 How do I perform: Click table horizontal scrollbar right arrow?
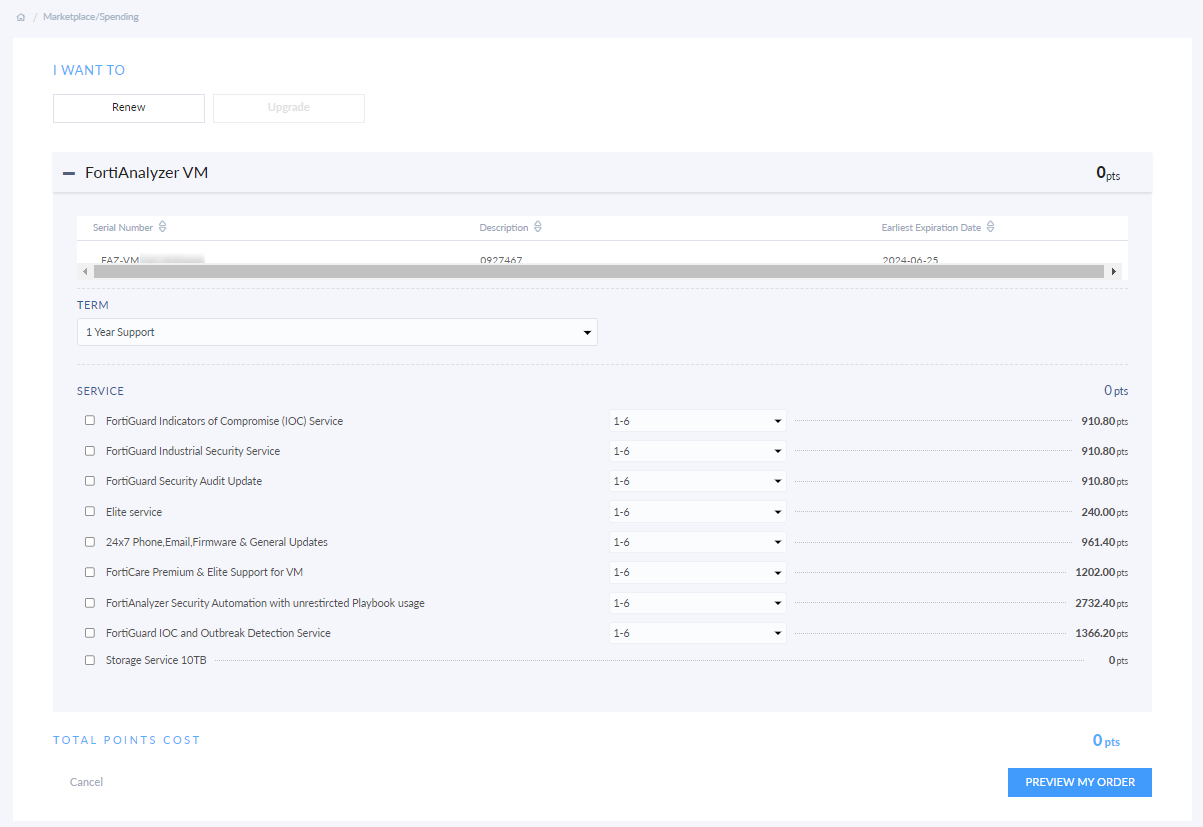1114,271
